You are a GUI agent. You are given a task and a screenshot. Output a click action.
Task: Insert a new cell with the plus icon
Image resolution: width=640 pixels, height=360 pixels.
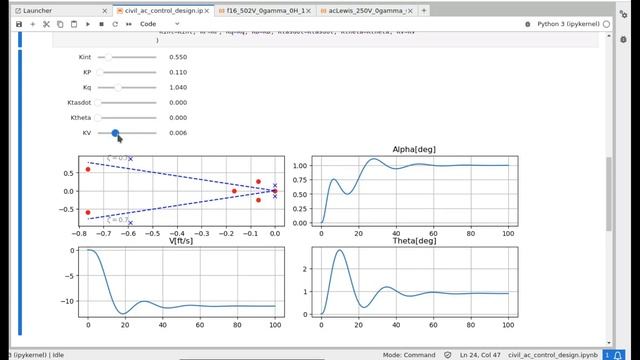point(33,24)
